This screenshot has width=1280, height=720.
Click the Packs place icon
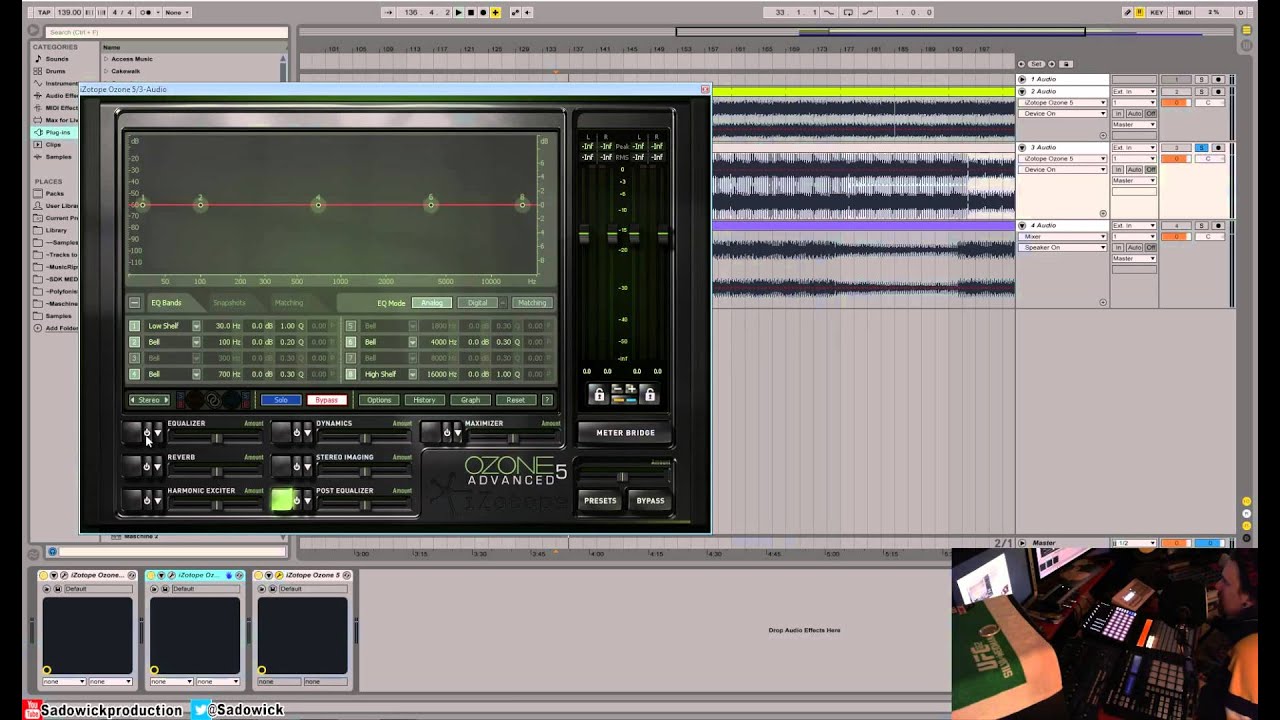tap(38, 193)
